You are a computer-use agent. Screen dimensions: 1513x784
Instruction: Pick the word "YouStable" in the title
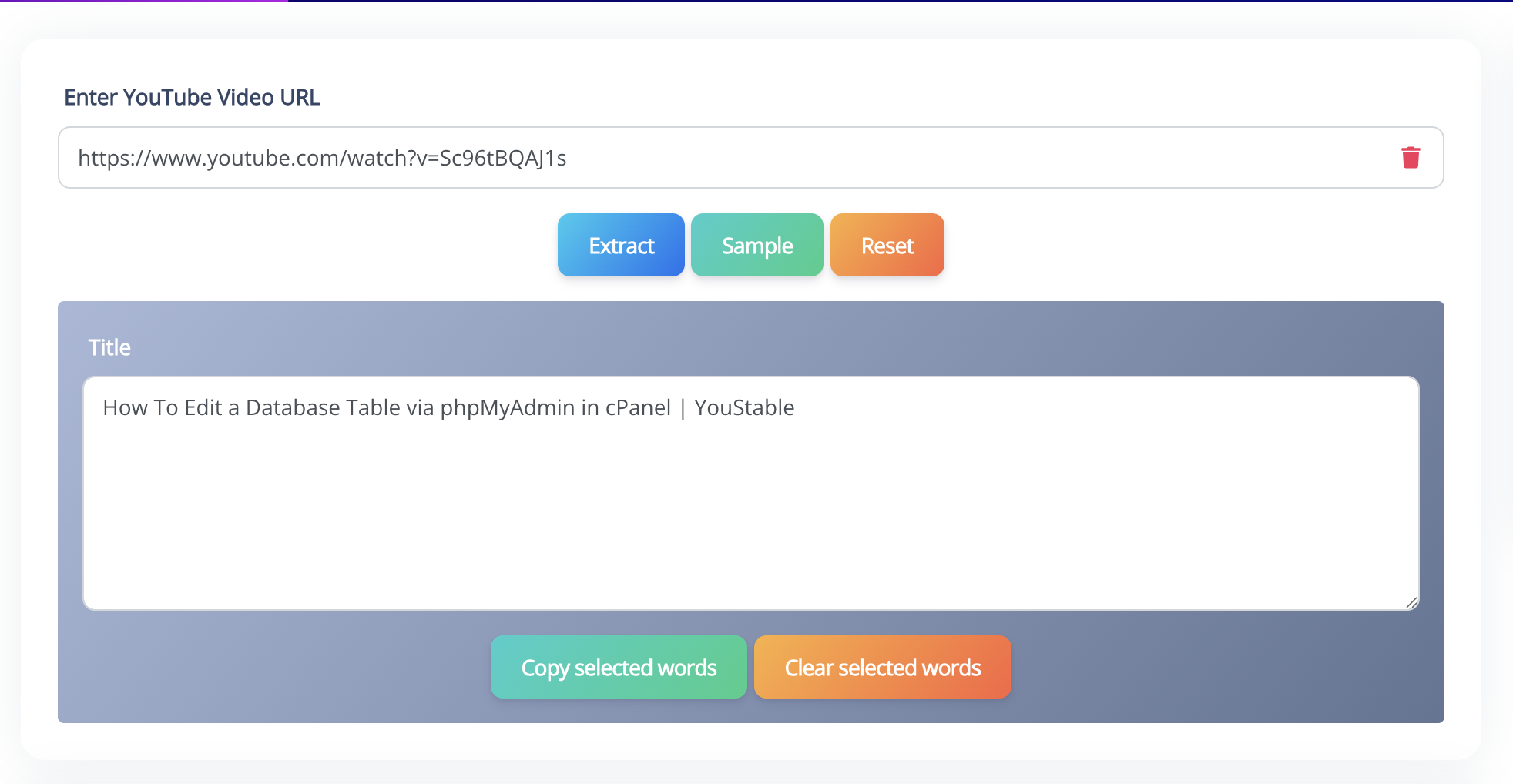[x=743, y=408]
